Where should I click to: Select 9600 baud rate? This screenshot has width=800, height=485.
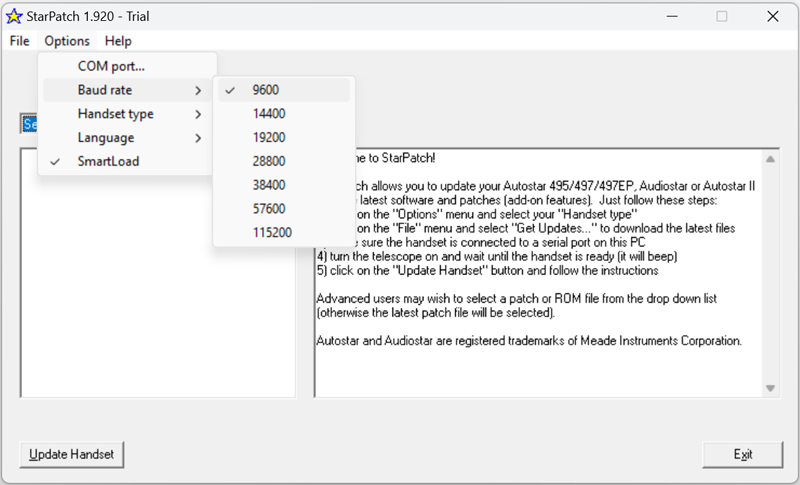coord(267,90)
